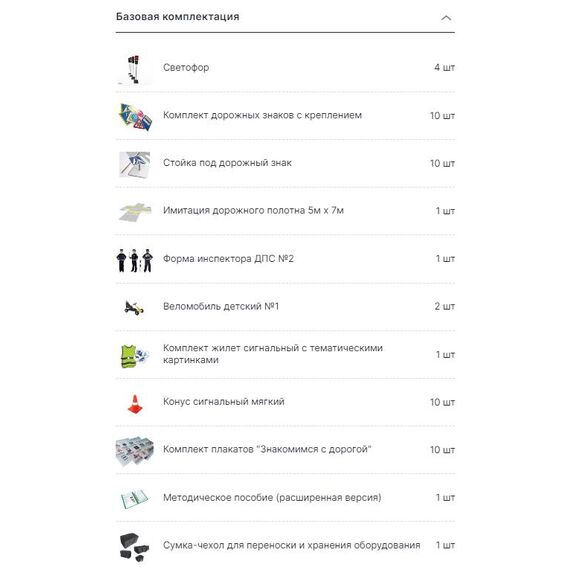This screenshot has height=570, width=570.
Task: Open Стойка под дорожный знак link
Action: (x=227, y=163)
